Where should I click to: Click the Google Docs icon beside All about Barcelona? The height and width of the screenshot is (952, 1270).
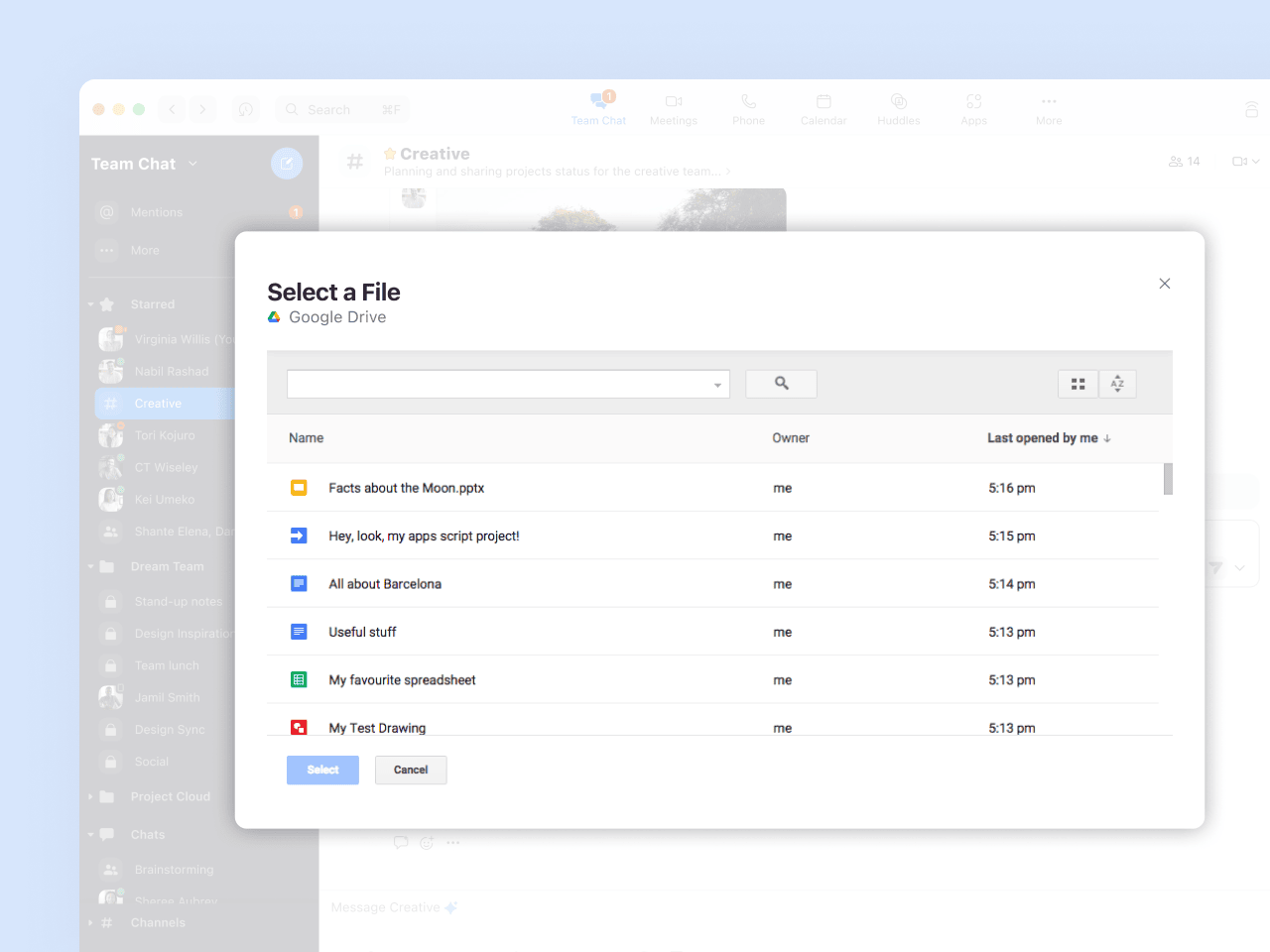(299, 583)
